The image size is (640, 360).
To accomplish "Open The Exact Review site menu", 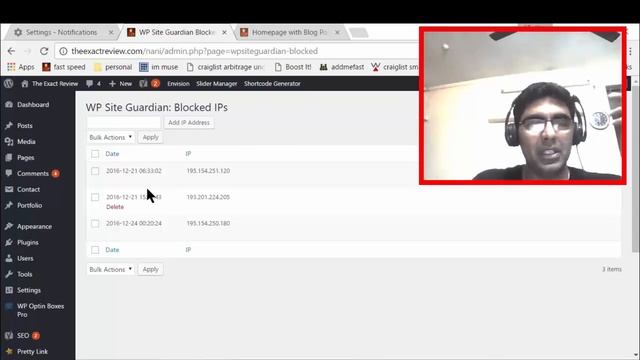I will click(49, 83).
